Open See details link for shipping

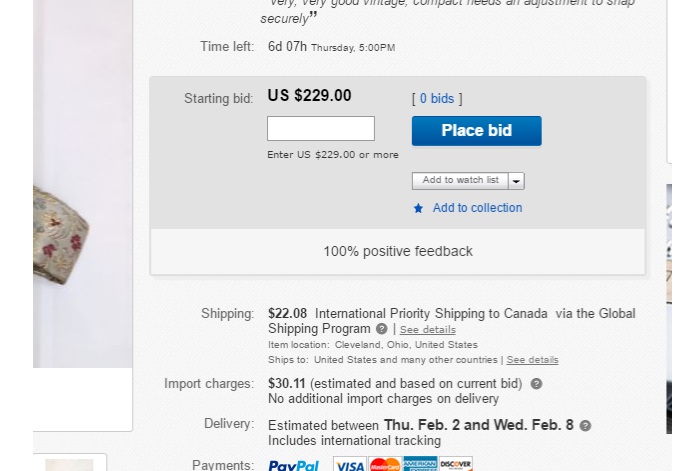click(x=427, y=330)
